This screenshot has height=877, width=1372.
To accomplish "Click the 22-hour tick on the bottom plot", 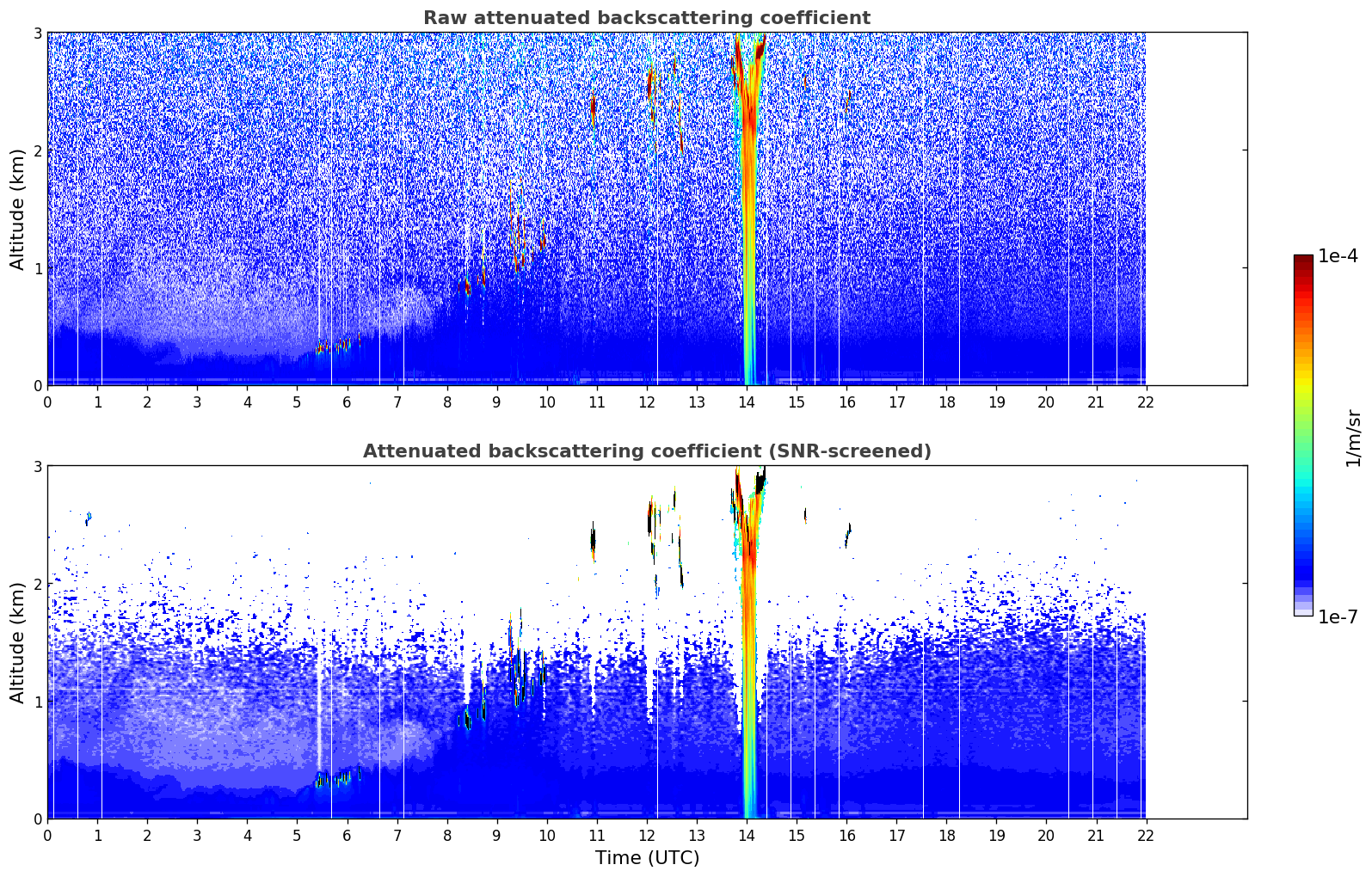I will [x=1146, y=835].
